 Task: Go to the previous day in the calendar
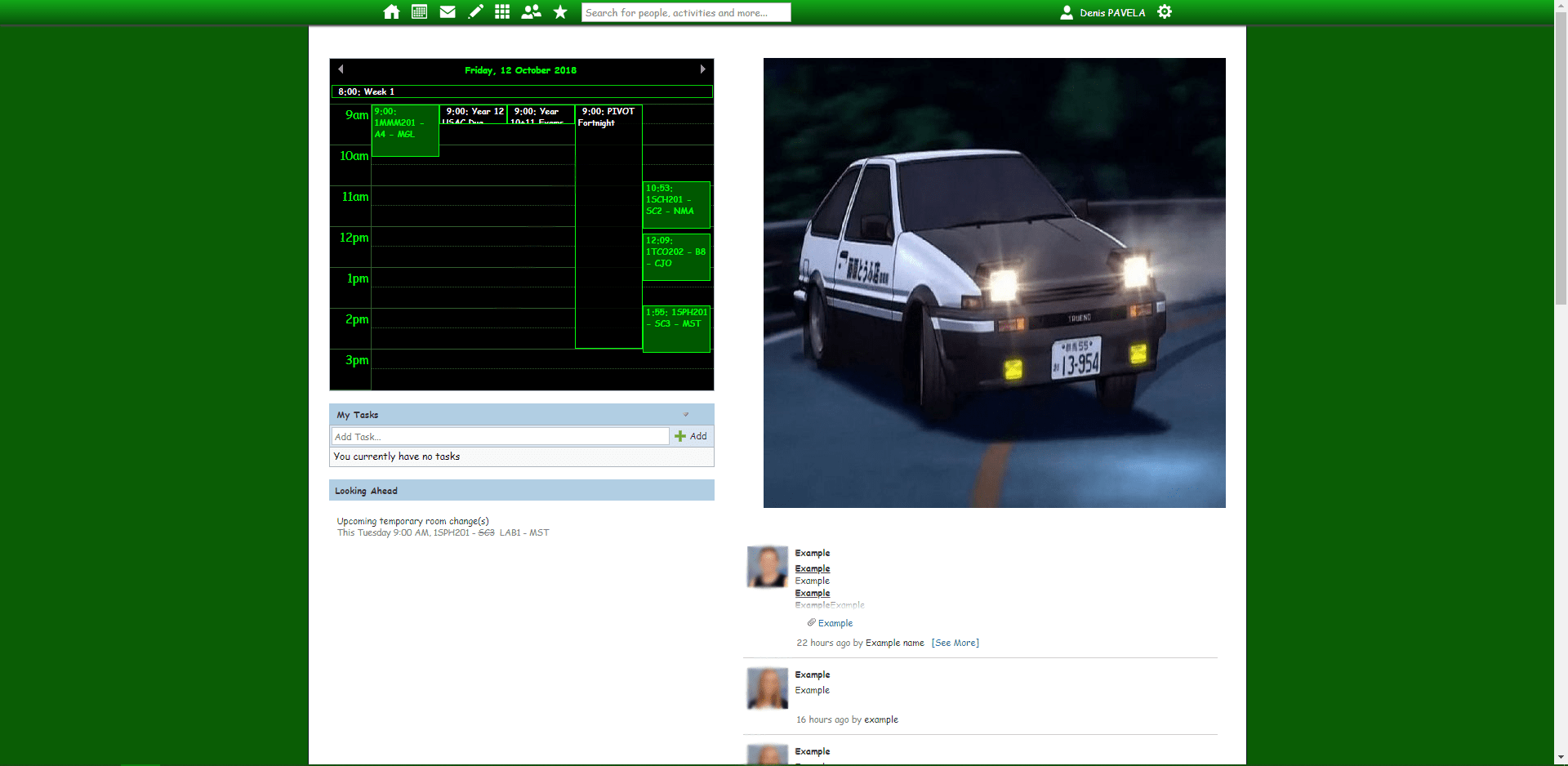click(x=341, y=69)
